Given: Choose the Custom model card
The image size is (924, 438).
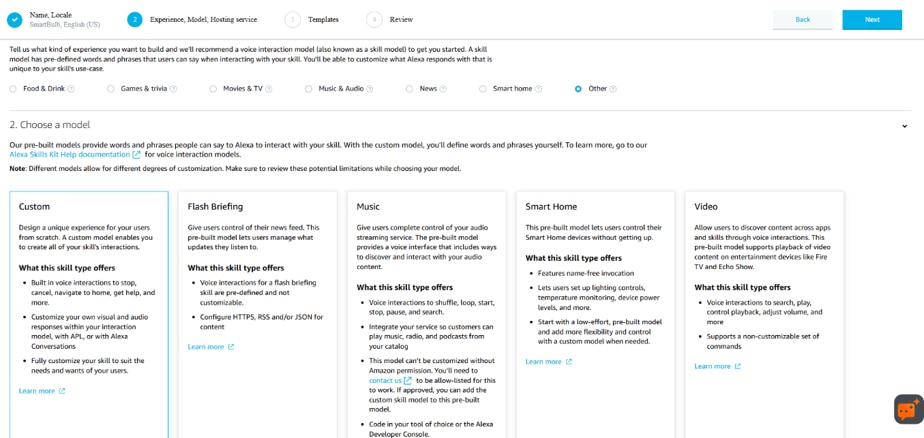Looking at the screenshot, I should [x=89, y=314].
